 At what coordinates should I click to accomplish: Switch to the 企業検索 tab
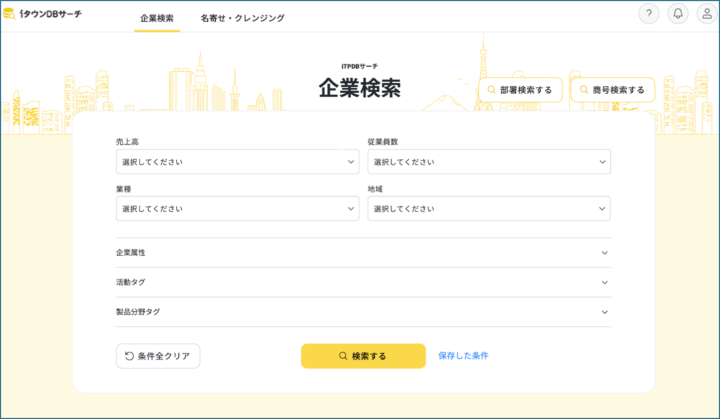click(x=157, y=18)
